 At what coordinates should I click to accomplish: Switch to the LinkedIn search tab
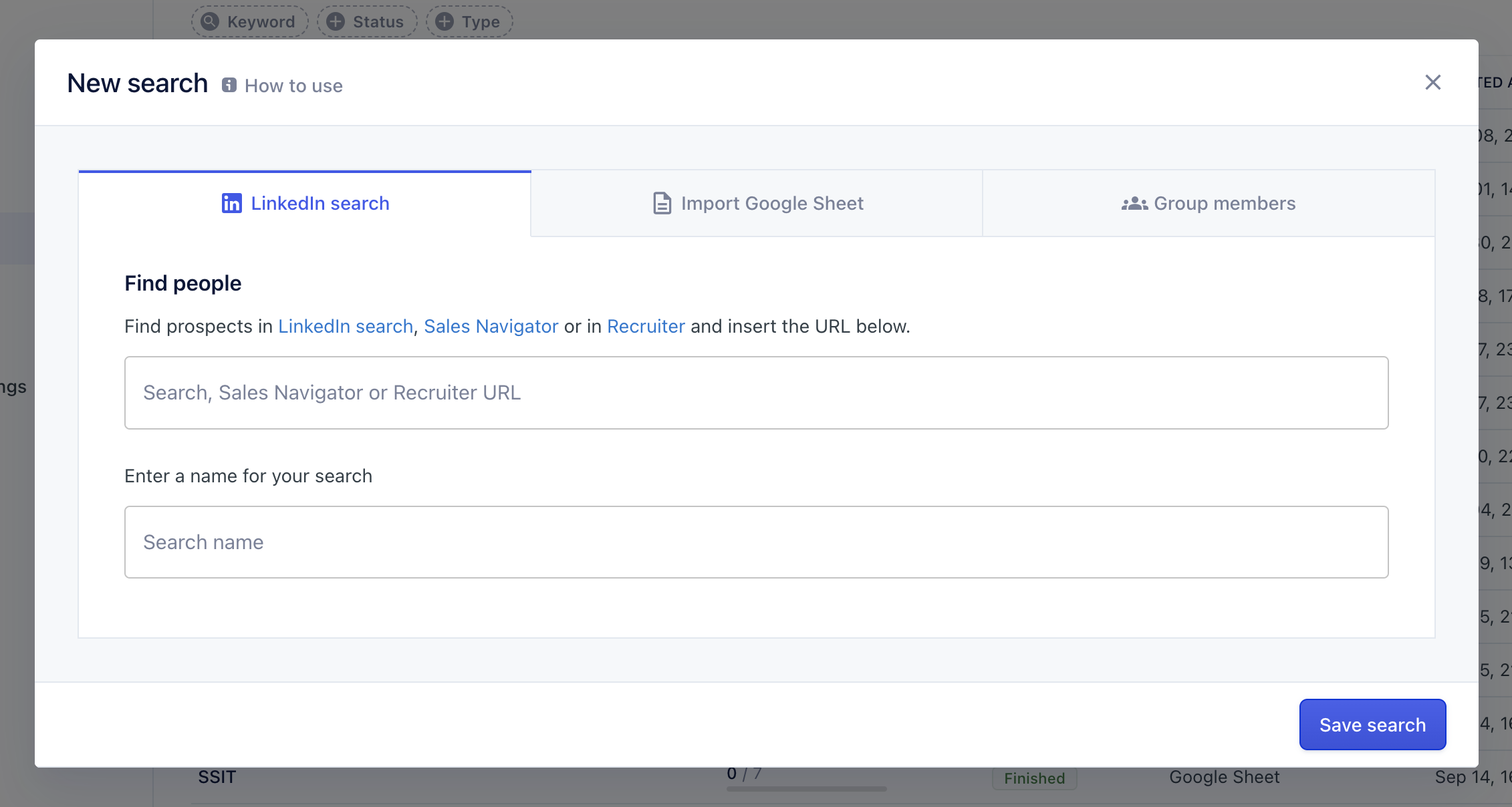point(305,203)
